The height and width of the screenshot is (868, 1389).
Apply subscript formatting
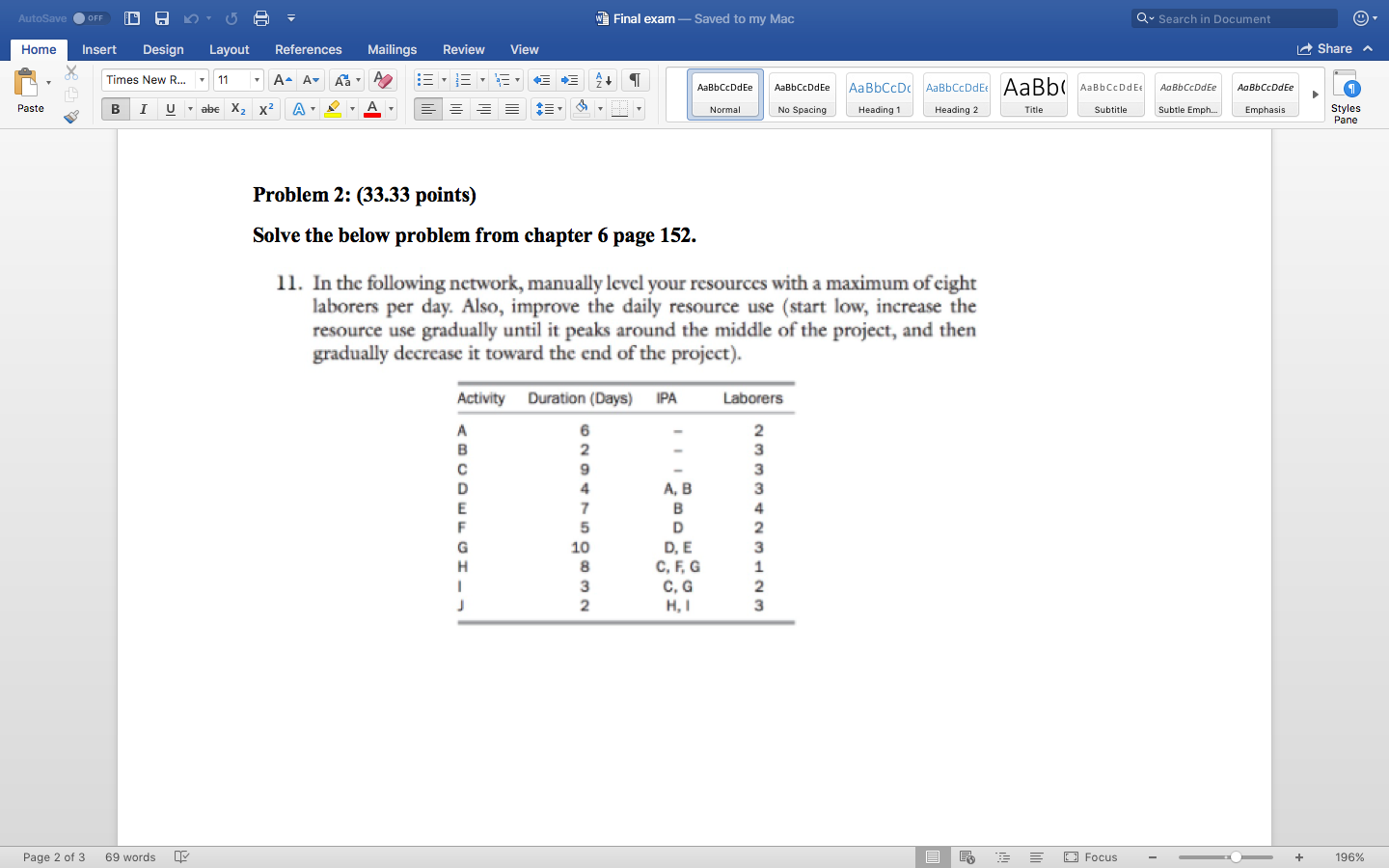pos(238,109)
